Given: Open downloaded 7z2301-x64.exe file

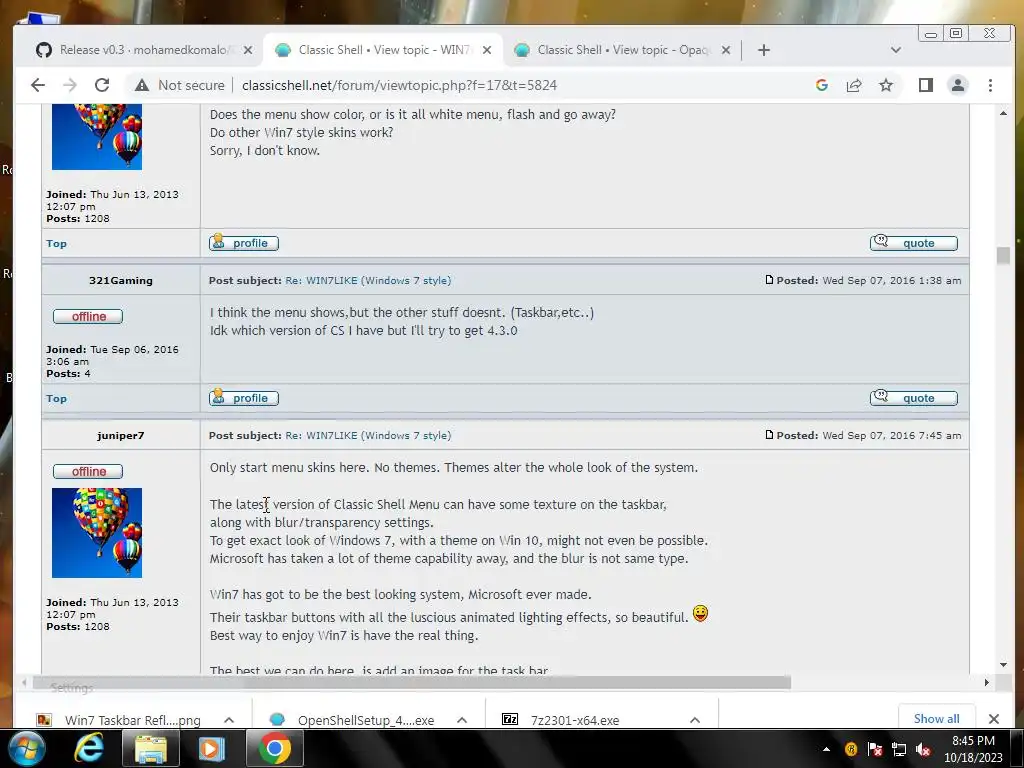Looking at the screenshot, I should pos(562,720).
